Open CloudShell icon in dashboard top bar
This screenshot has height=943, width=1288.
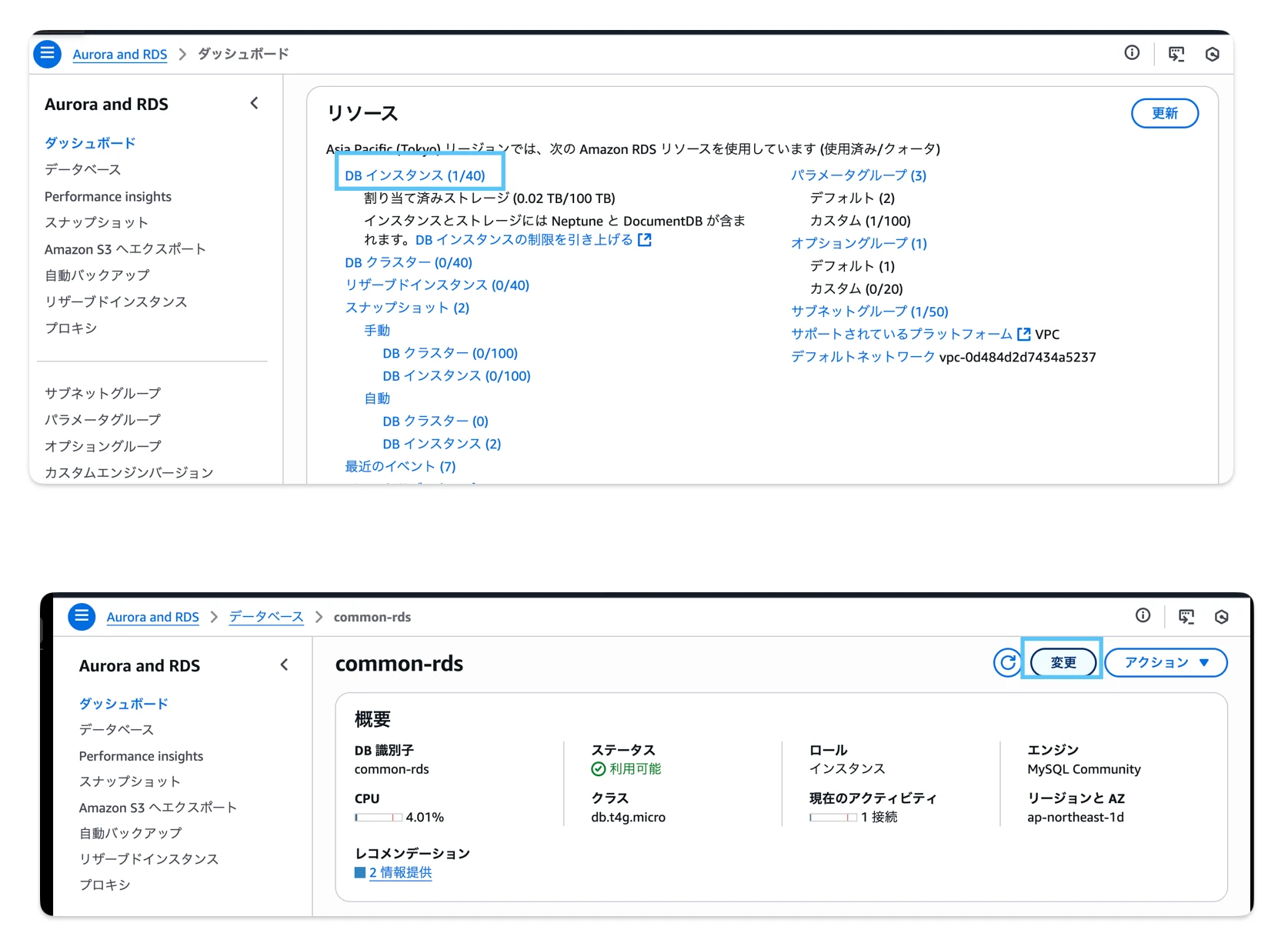pos(1176,54)
